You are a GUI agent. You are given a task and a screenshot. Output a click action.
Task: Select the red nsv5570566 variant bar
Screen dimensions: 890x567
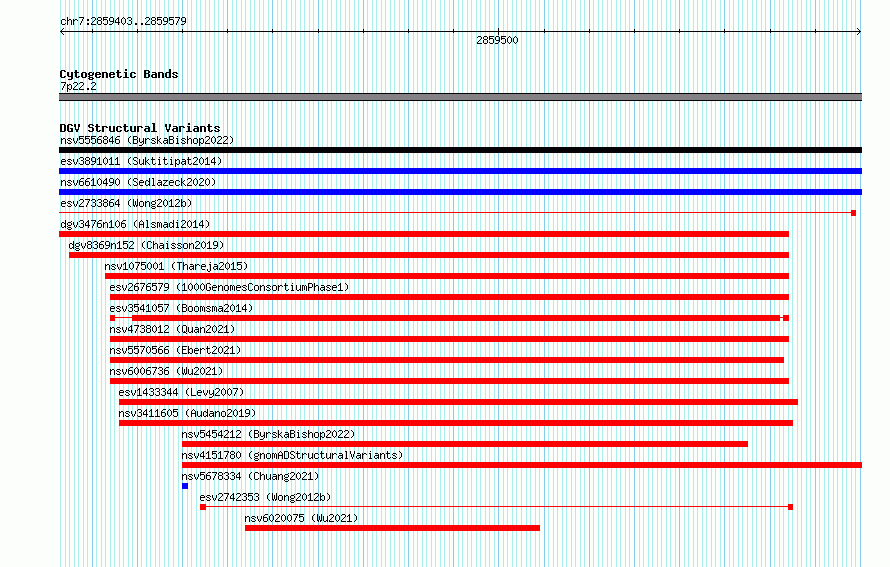click(447, 360)
